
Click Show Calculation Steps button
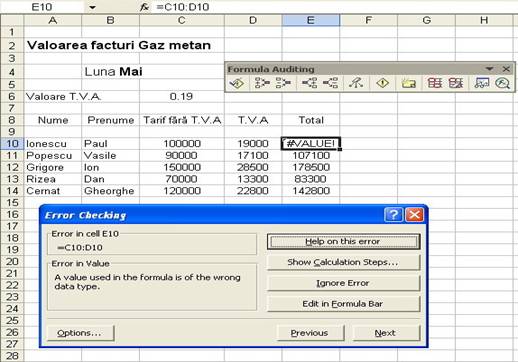click(x=343, y=262)
